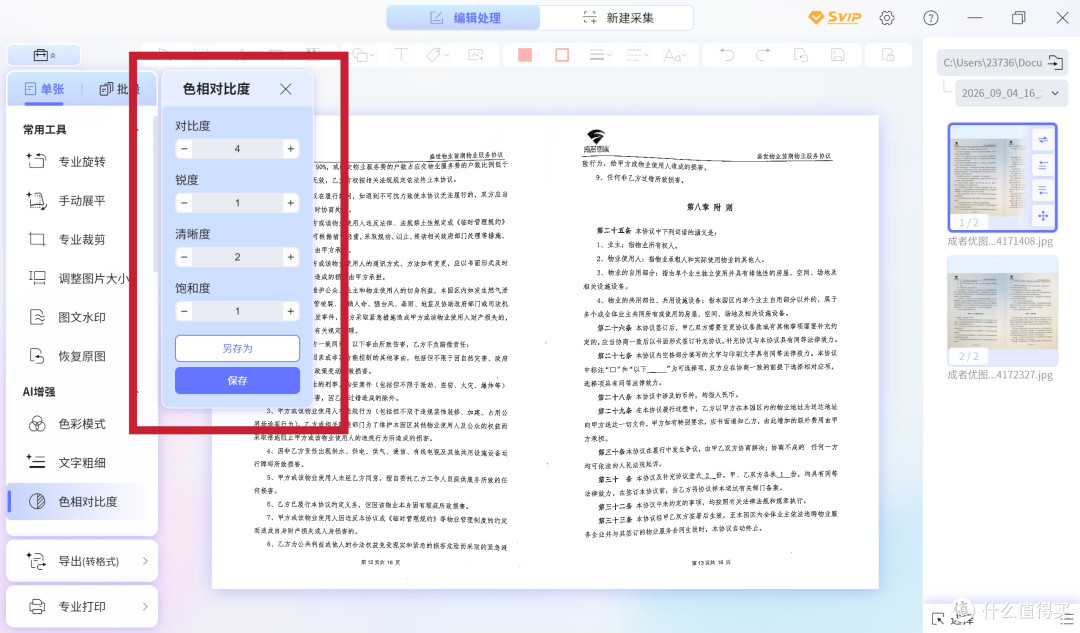Click the Undo arrow in toolbar
The image size is (1080, 633).
pos(727,55)
